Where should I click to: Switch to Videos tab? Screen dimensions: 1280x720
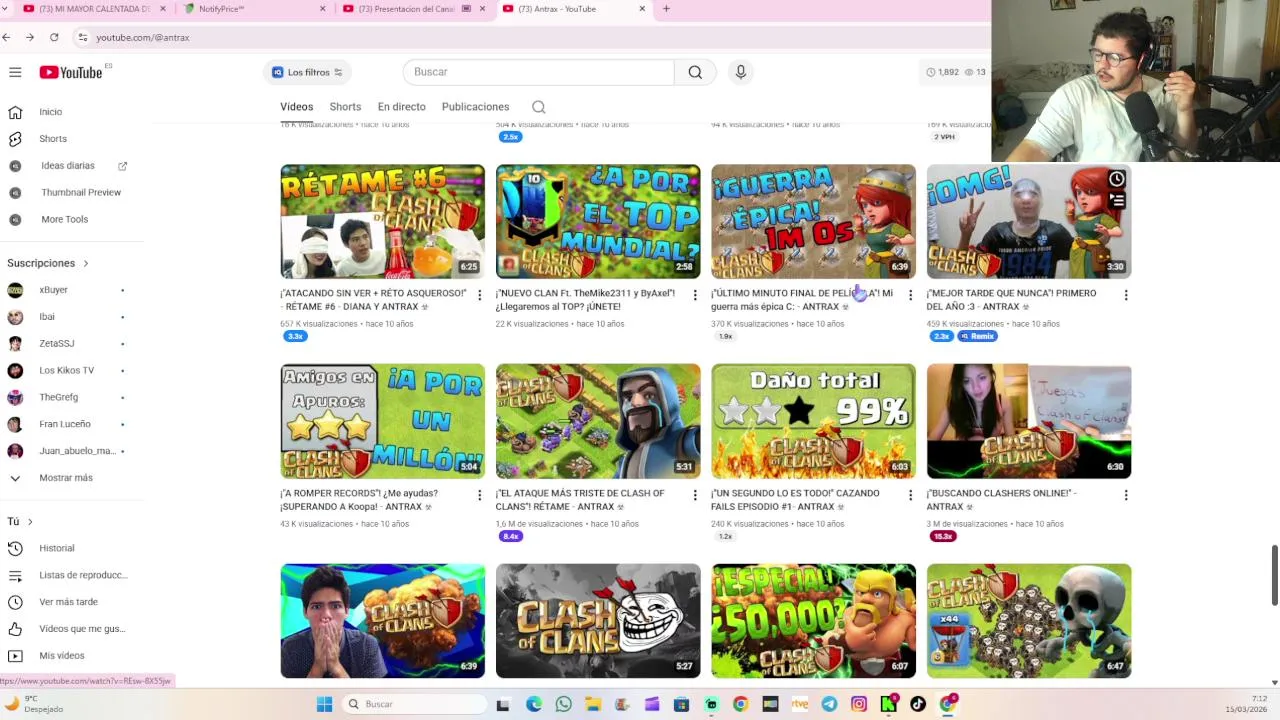[296, 107]
